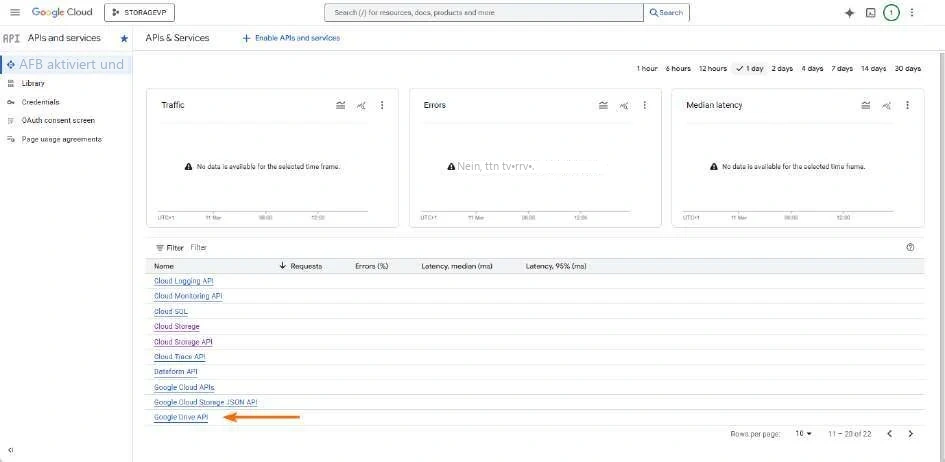Open Median latency chart more-options menu
This screenshot has height=462, width=945.
point(907,105)
